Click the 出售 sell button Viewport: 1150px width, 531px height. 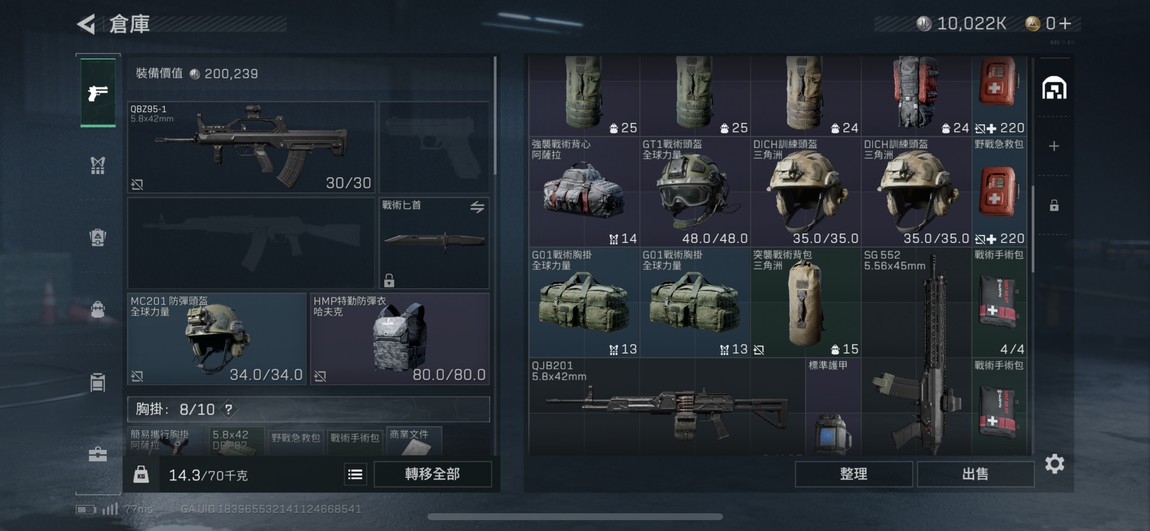click(975, 475)
